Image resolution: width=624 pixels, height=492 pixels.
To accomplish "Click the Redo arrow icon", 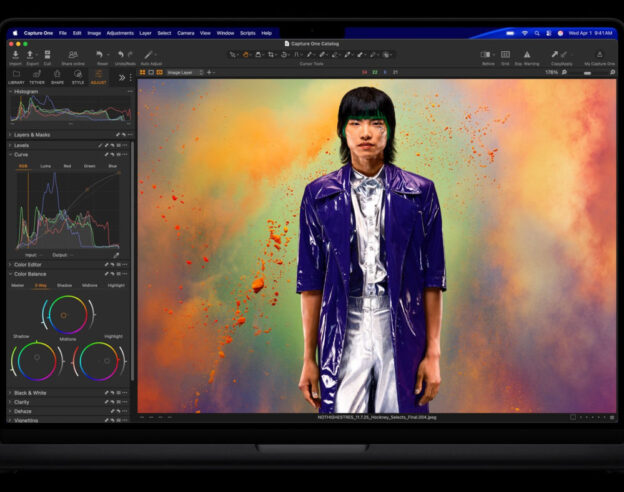I will coord(130,55).
